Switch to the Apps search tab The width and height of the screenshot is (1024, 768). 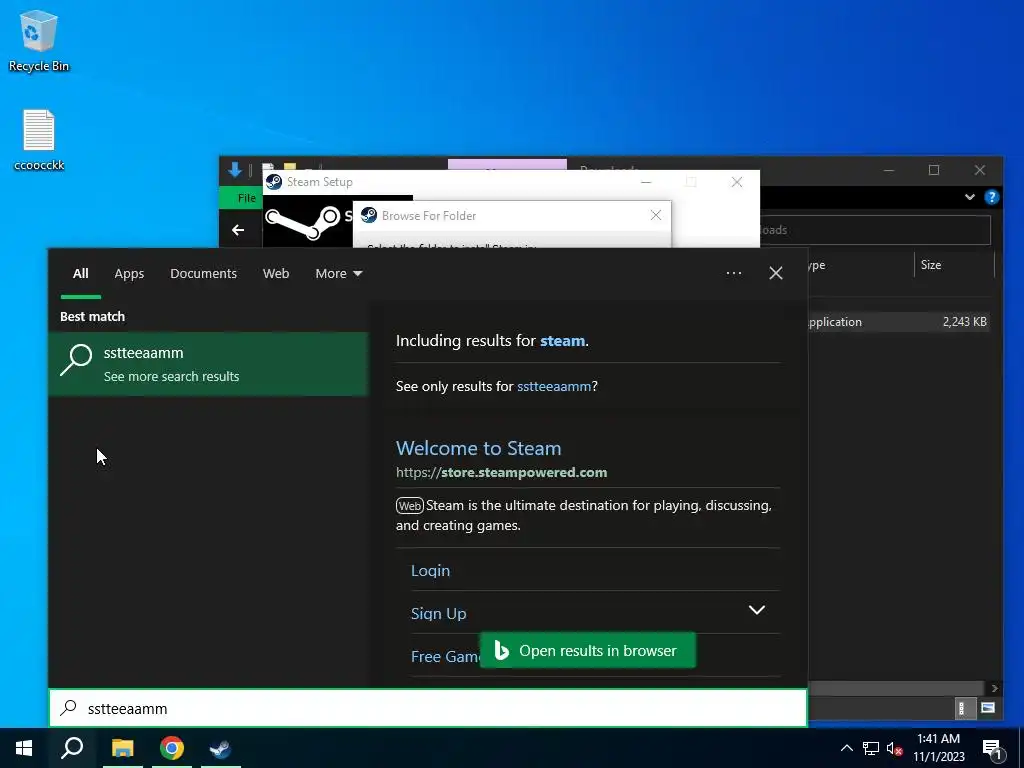(x=129, y=274)
